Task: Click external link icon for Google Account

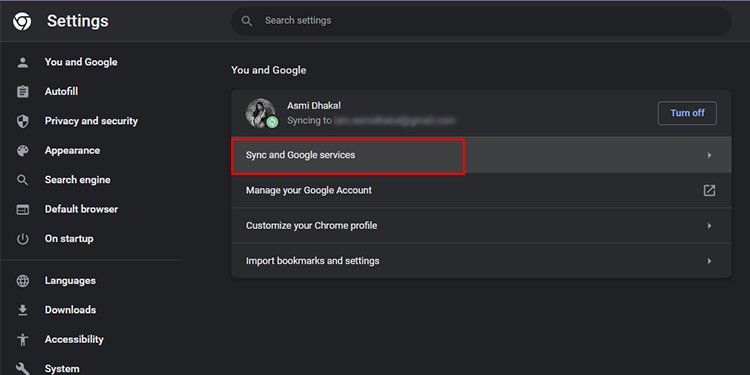Action: point(709,190)
